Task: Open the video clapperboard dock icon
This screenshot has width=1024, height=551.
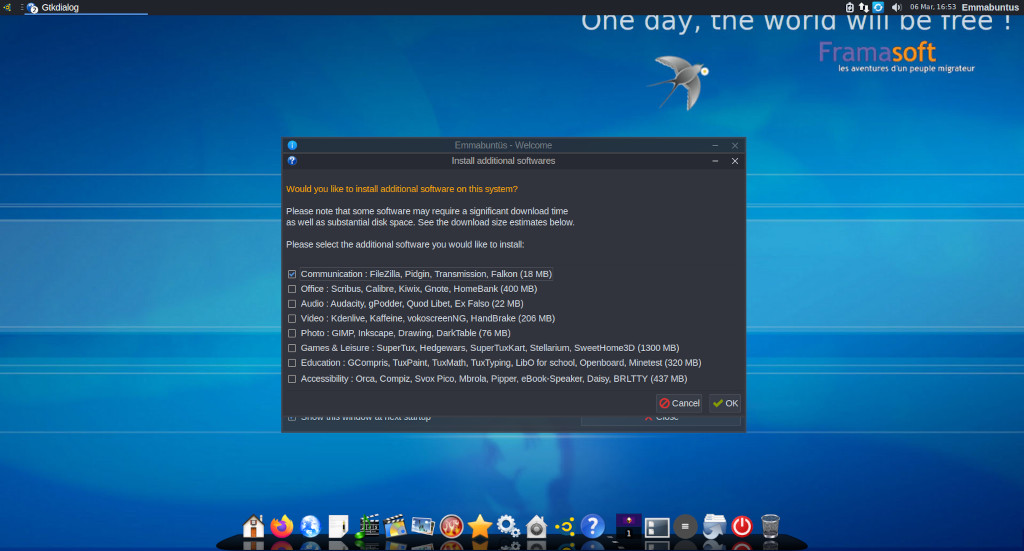Action: (395, 526)
